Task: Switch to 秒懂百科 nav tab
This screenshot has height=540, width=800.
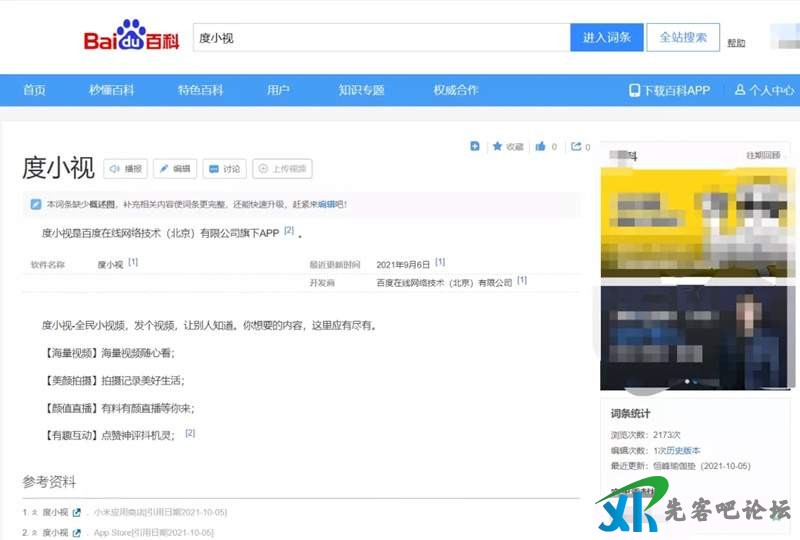Action: pyautogui.click(x=111, y=90)
